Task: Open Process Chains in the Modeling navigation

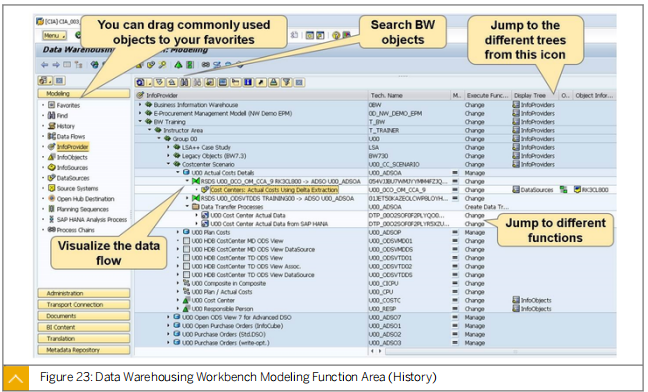Action: click(x=75, y=230)
